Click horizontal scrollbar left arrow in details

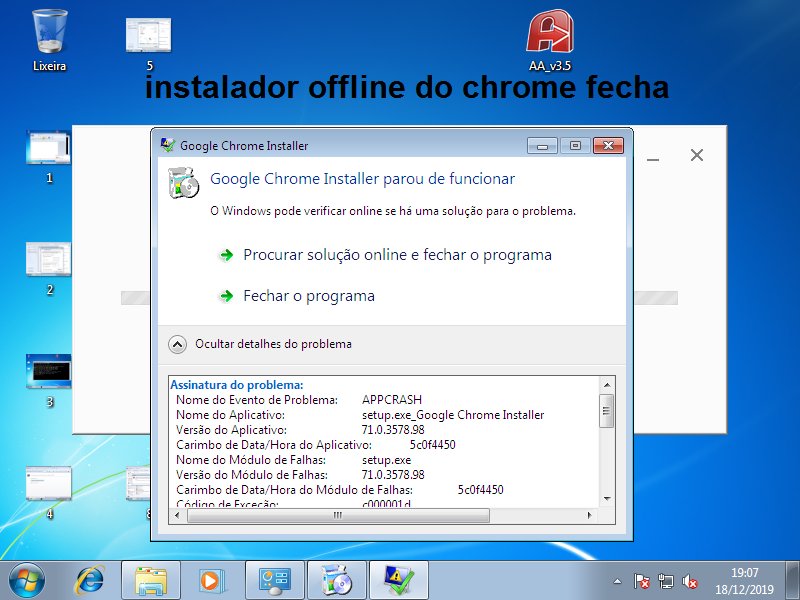pyautogui.click(x=177, y=515)
